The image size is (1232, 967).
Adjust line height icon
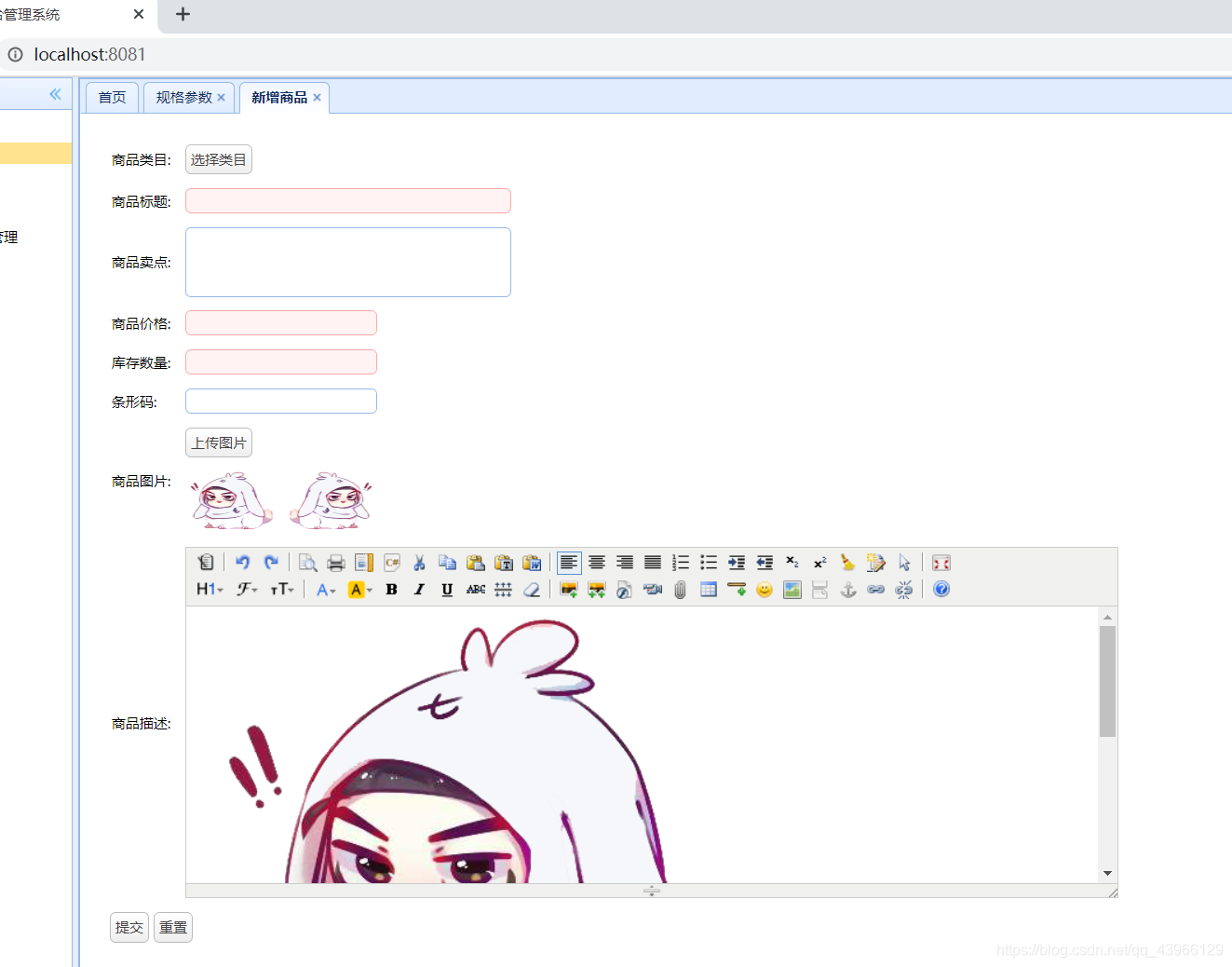504,589
